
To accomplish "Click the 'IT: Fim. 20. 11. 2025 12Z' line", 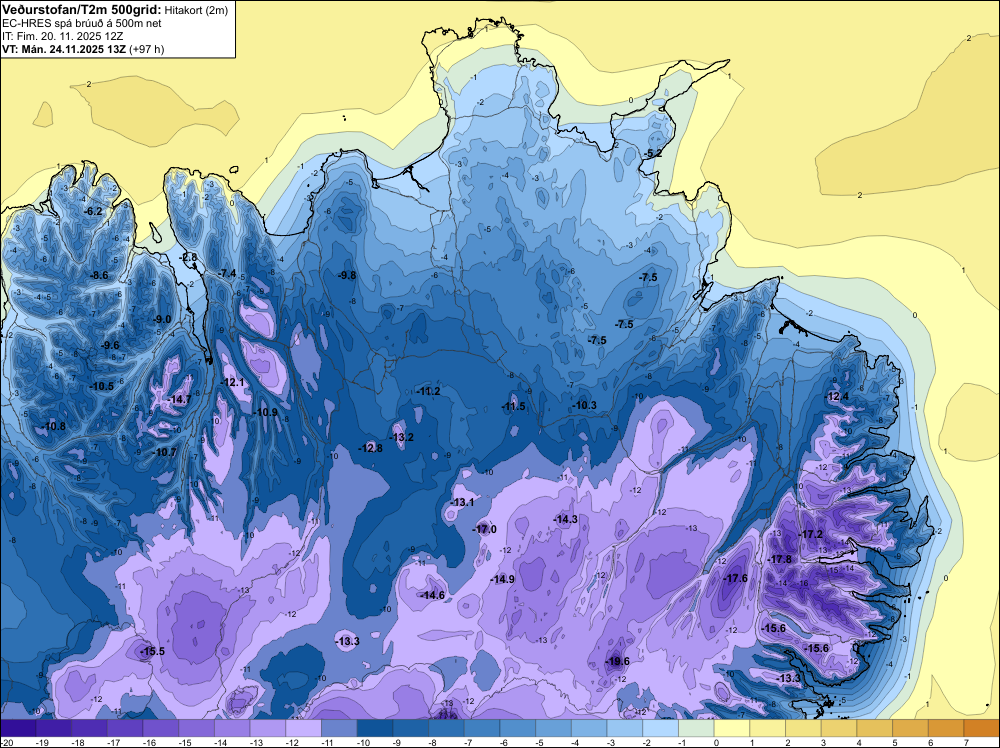I will coord(62,36).
